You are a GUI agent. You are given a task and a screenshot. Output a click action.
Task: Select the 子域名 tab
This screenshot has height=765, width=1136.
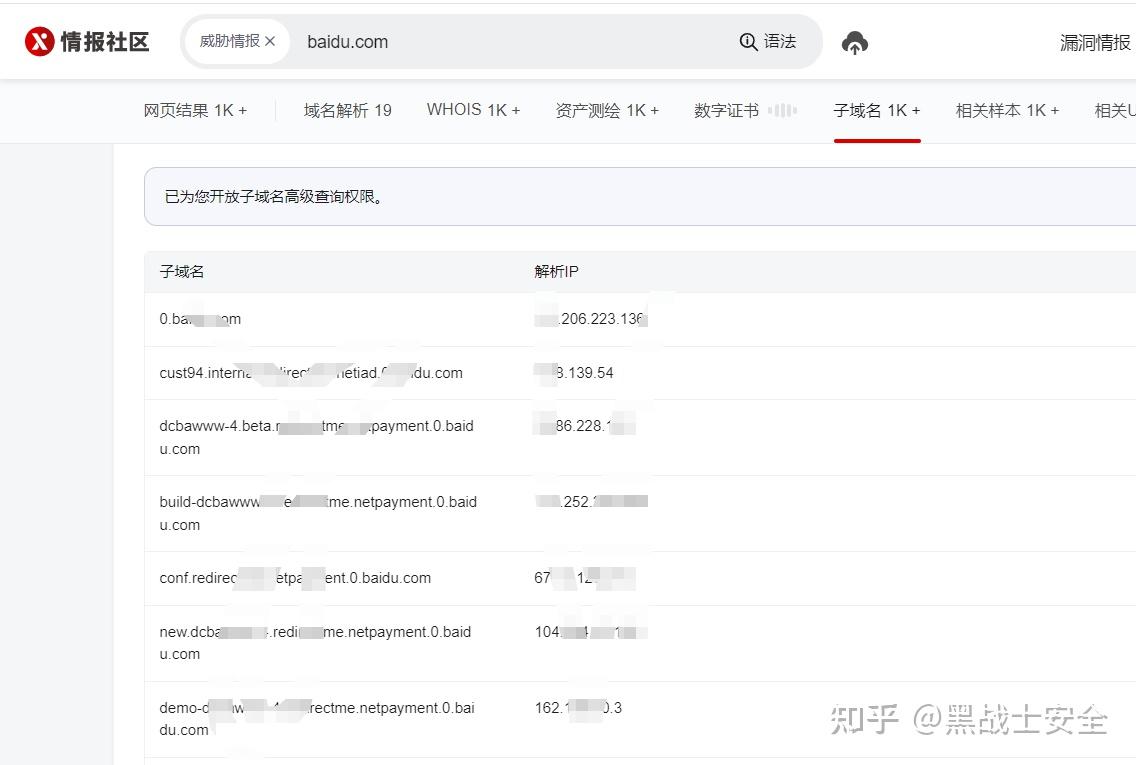pyautogui.click(x=877, y=110)
